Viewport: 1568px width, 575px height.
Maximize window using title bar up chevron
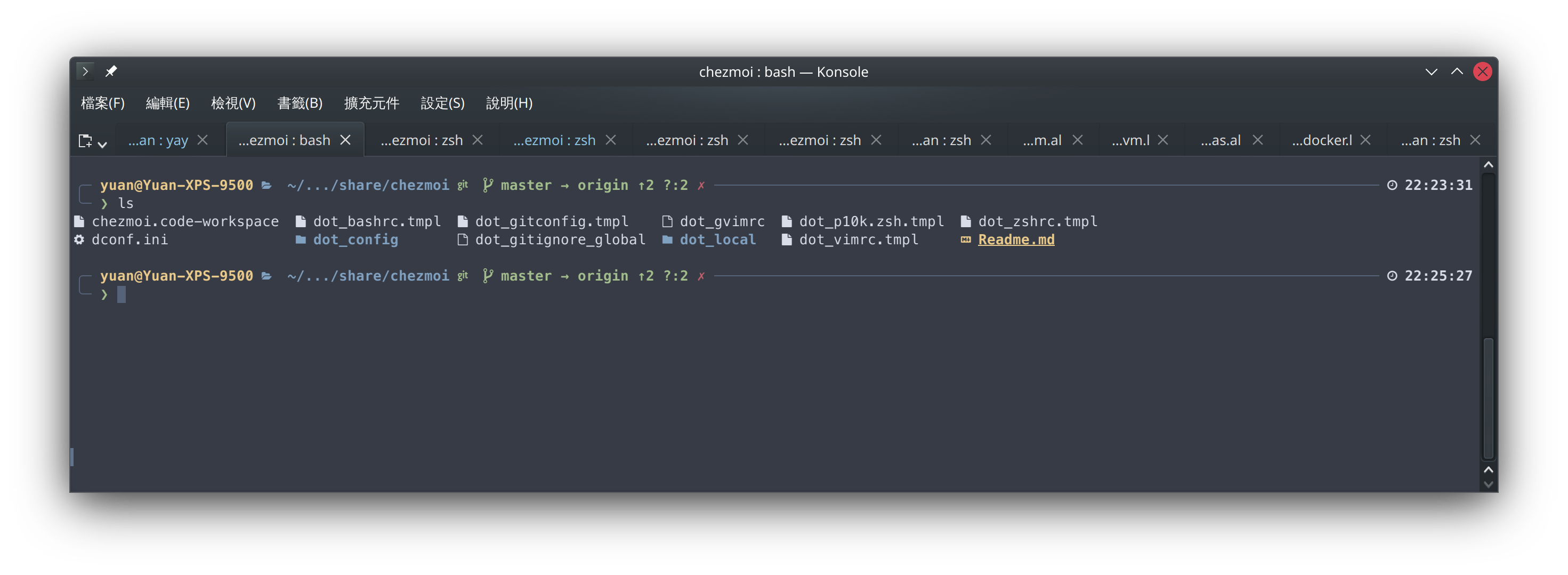1457,71
